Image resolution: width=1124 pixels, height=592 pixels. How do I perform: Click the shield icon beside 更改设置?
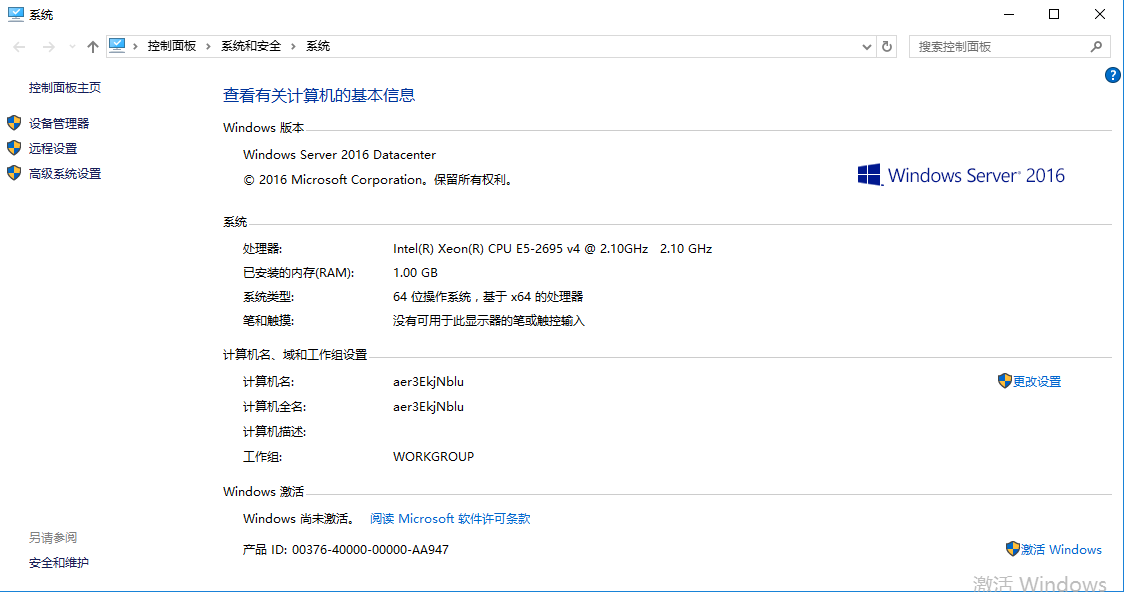point(1004,381)
